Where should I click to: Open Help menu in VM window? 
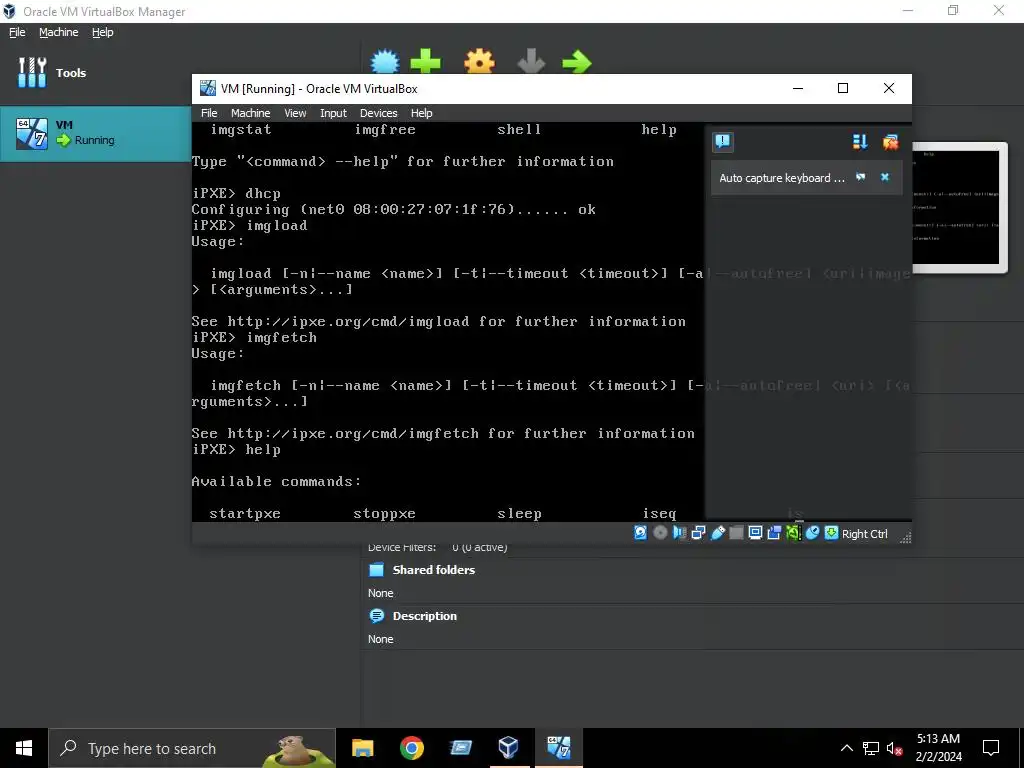(421, 113)
